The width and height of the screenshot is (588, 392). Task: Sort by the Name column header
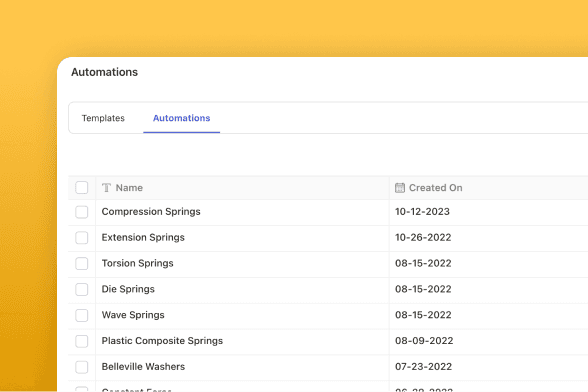tap(129, 188)
